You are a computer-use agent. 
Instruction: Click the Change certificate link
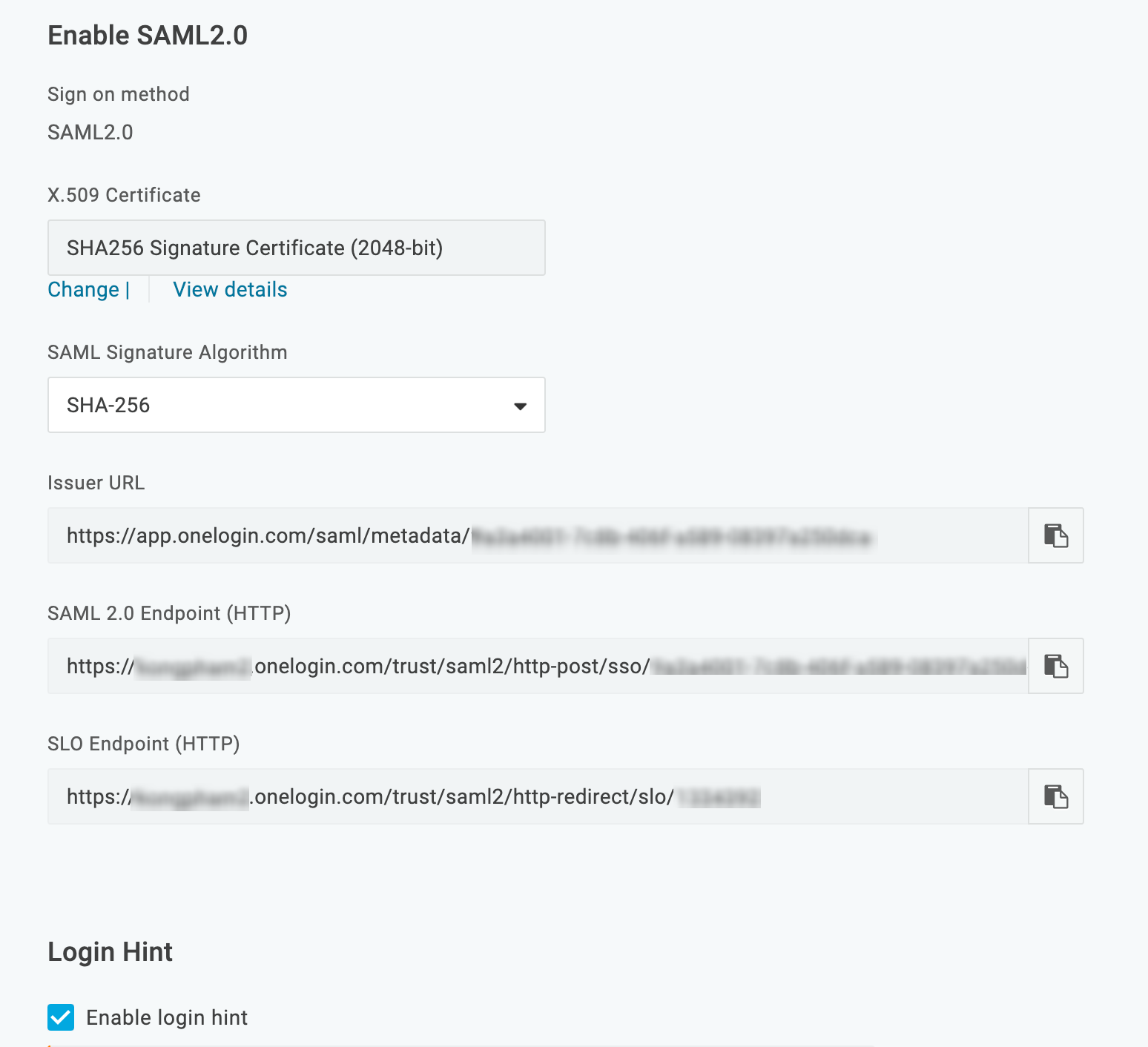click(x=83, y=289)
